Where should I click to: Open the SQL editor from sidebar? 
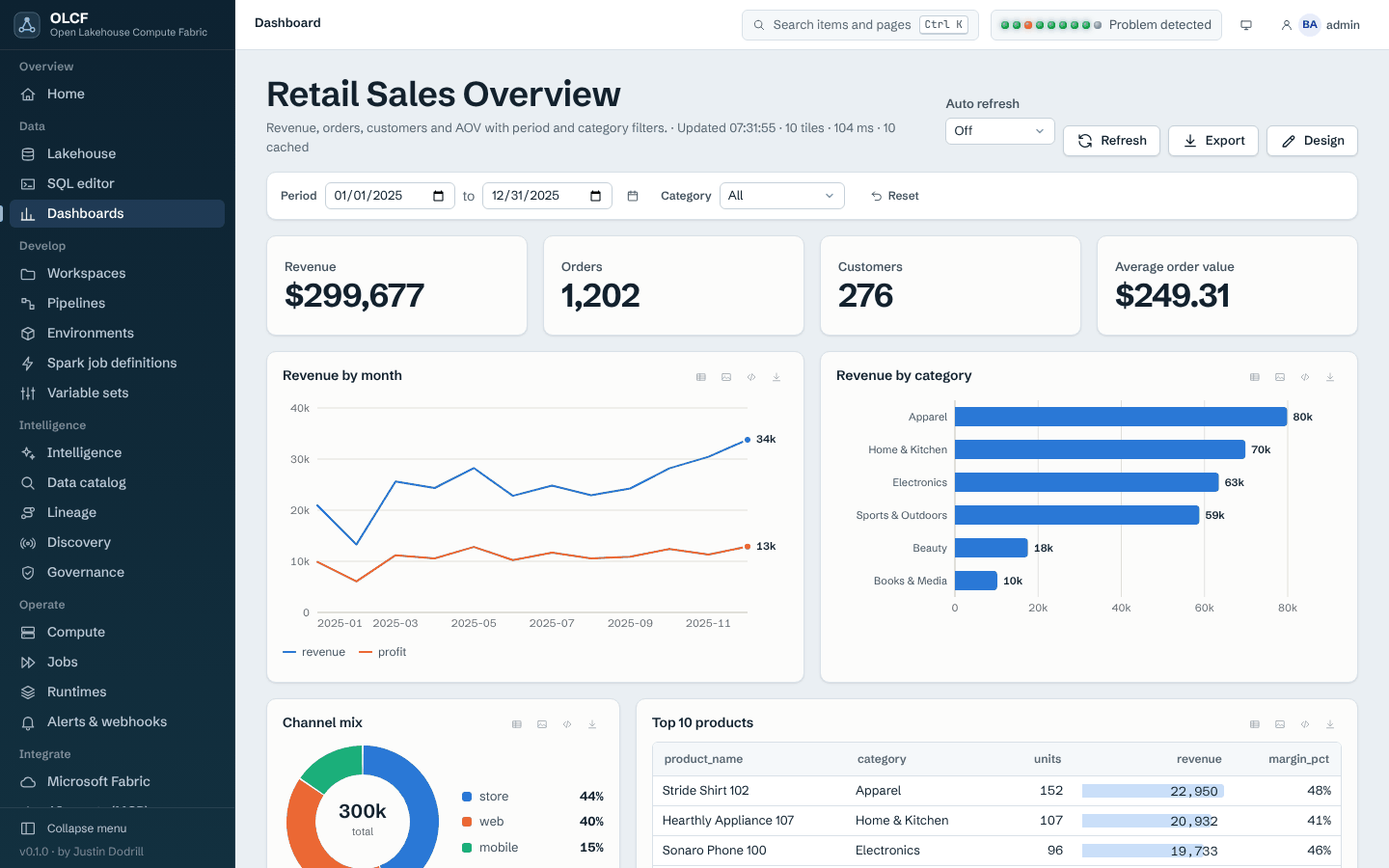[117, 183]
